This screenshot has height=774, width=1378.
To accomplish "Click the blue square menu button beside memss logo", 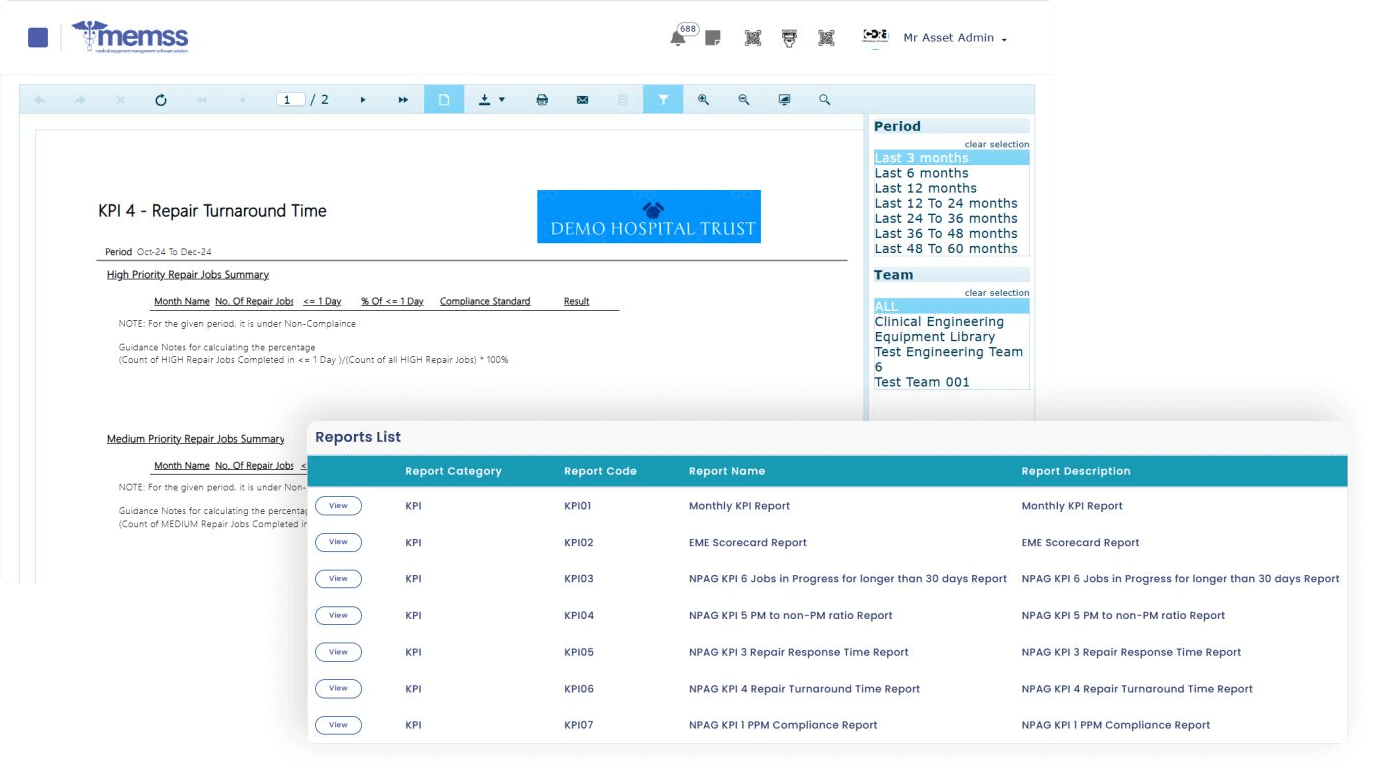I will pyautogui.click(x=38, y=38).
